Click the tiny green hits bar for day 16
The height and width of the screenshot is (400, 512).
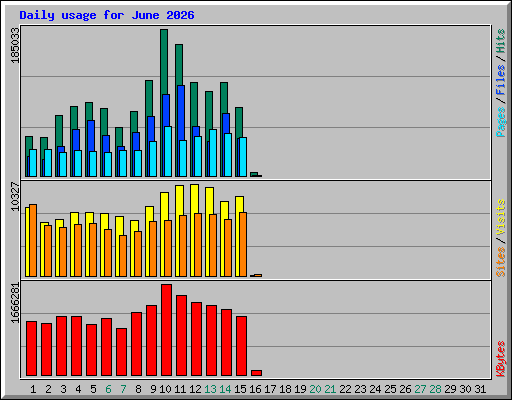[x=254, y=174]
